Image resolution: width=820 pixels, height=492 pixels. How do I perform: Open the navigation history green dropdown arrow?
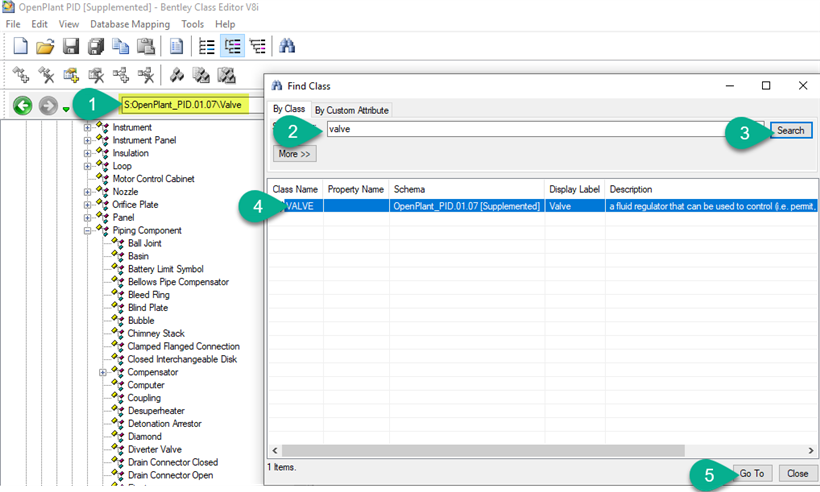click(x=66, y=109)
